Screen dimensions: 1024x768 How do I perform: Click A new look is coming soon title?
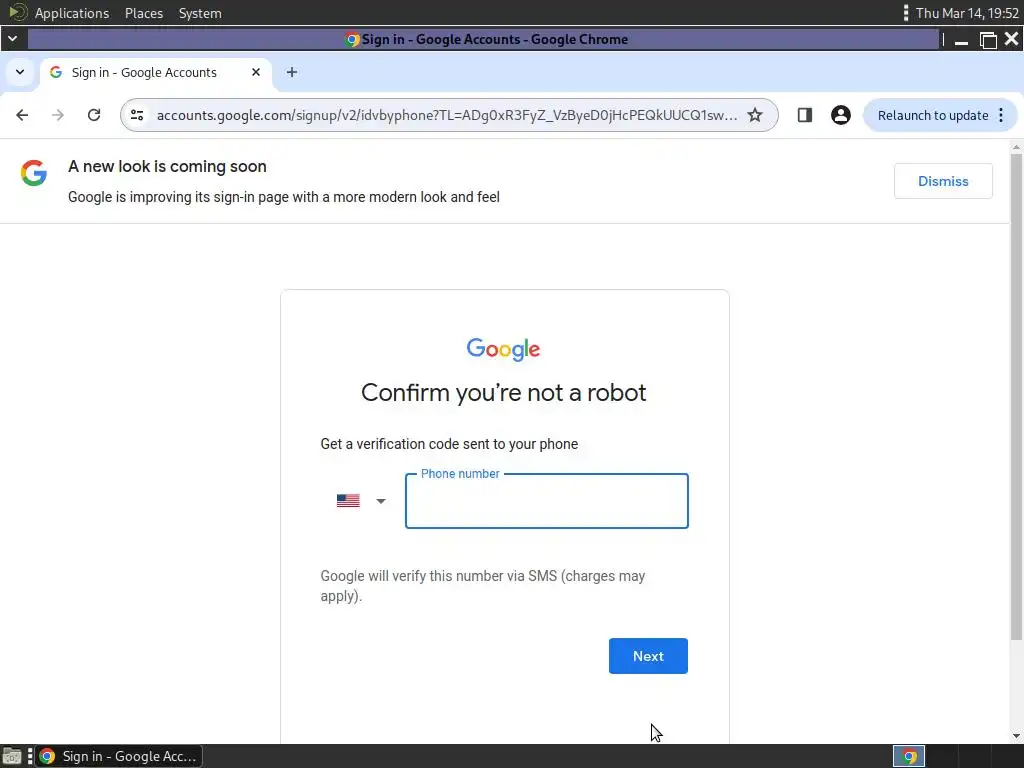coord(167,167)
